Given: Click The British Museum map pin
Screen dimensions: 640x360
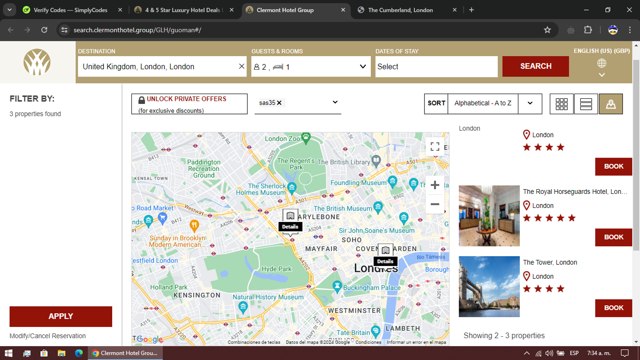Looking at the screenshot, I should (x=378, y=207).
